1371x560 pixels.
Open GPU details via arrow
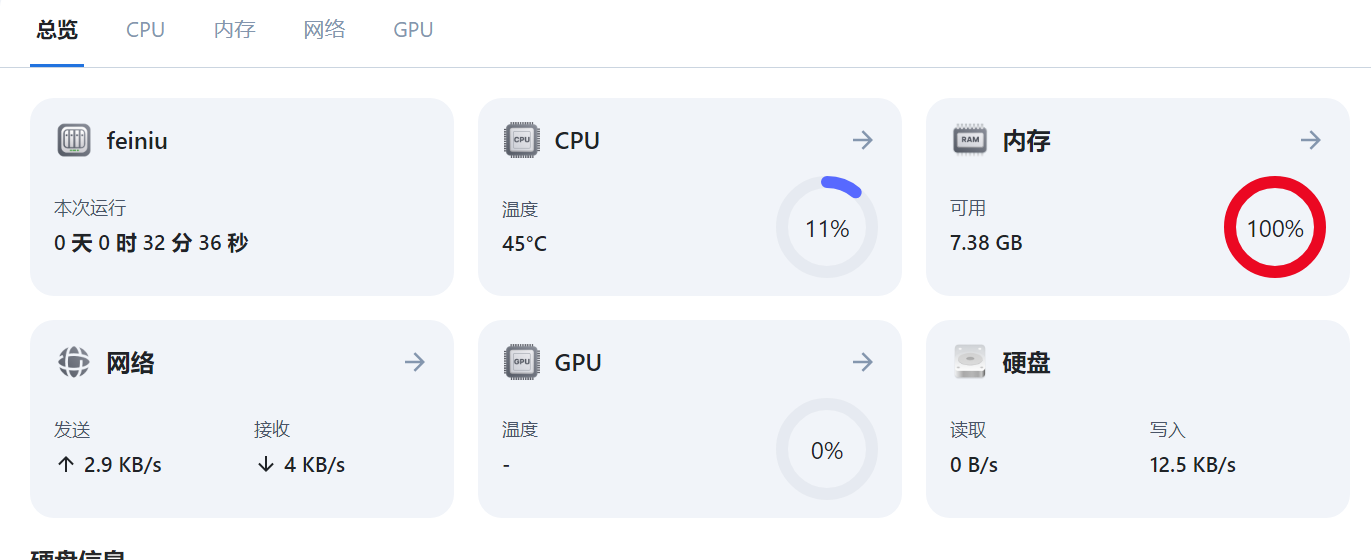[863, 362]
